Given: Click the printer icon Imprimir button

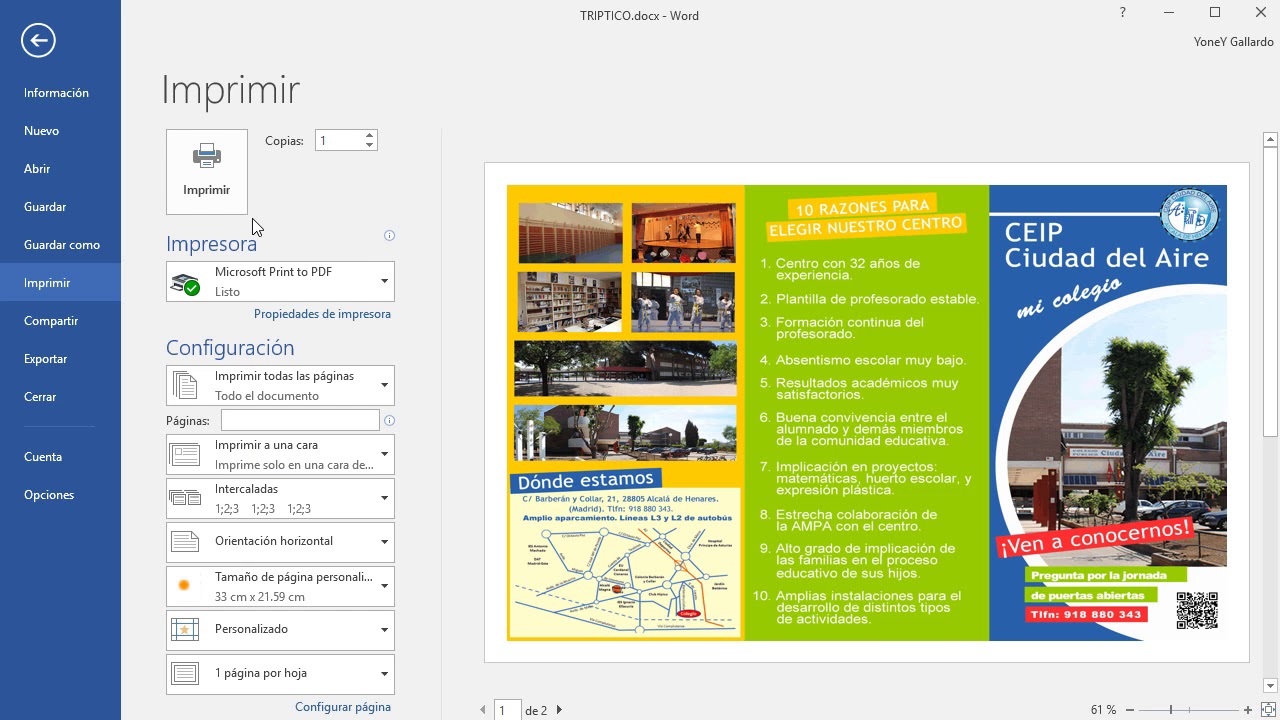Looking at the screenshot, I should [x=207, y=171].
